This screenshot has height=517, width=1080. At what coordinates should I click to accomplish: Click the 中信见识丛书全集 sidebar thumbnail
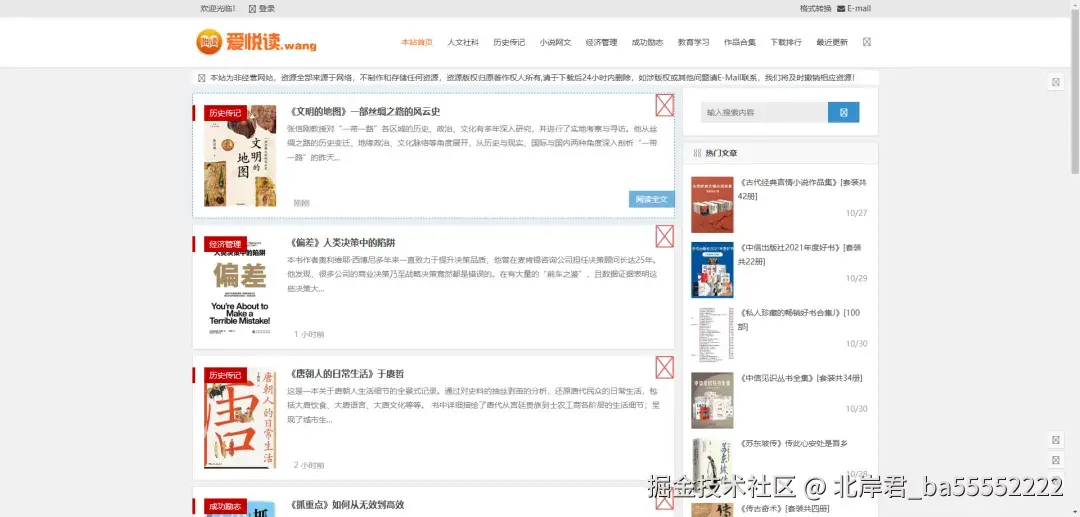coord(712,401)
